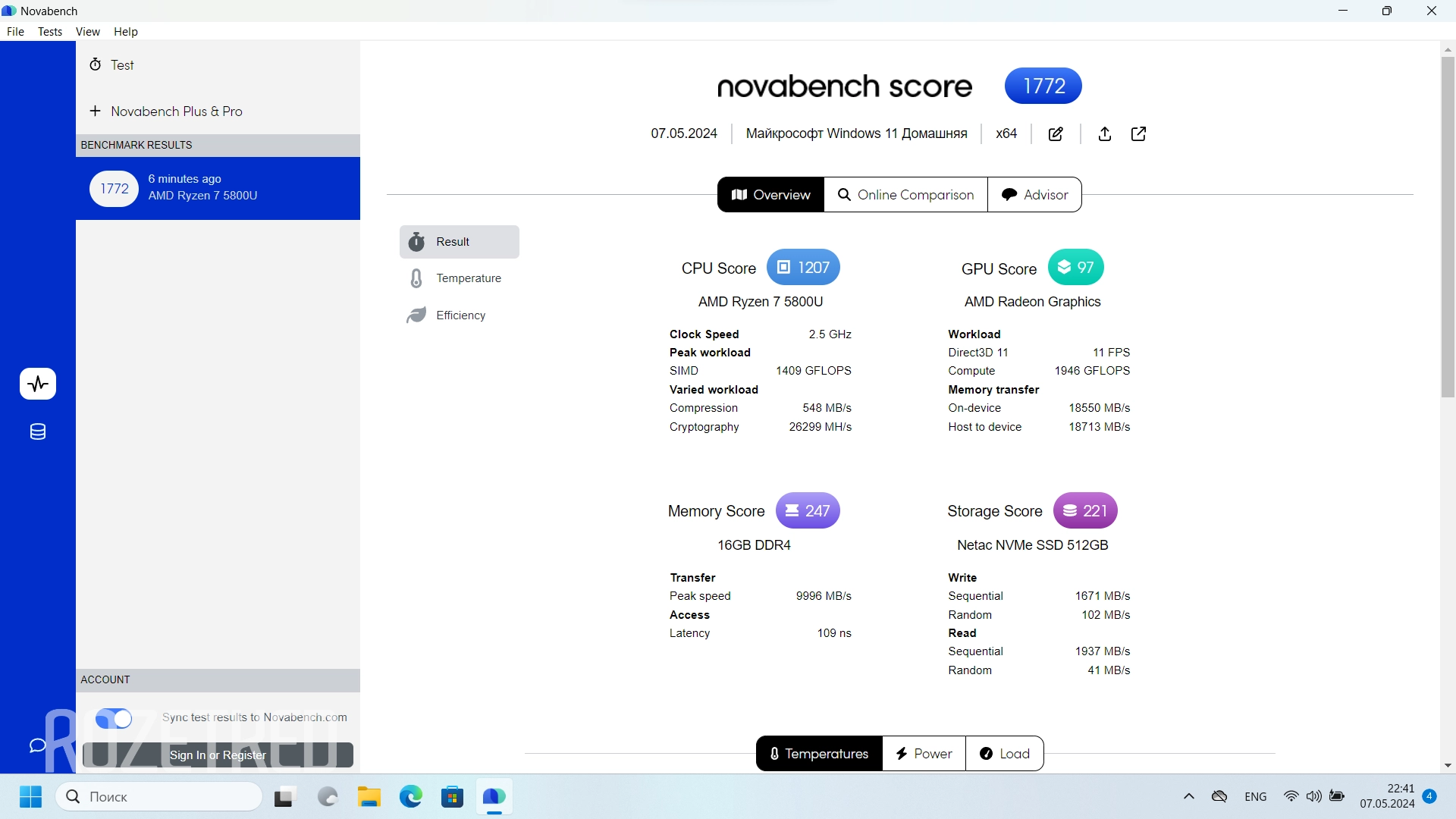Click the Novabench score 1772 badge
Image resolution: width=1456 pixels, height=819 pixels.
pos(1043,86)
